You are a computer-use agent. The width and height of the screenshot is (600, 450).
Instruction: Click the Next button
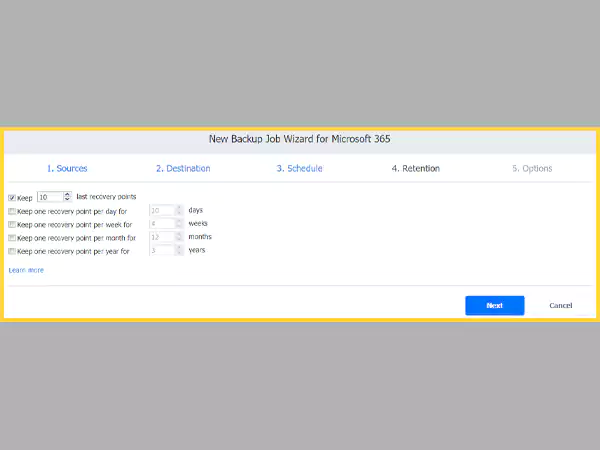495,305
